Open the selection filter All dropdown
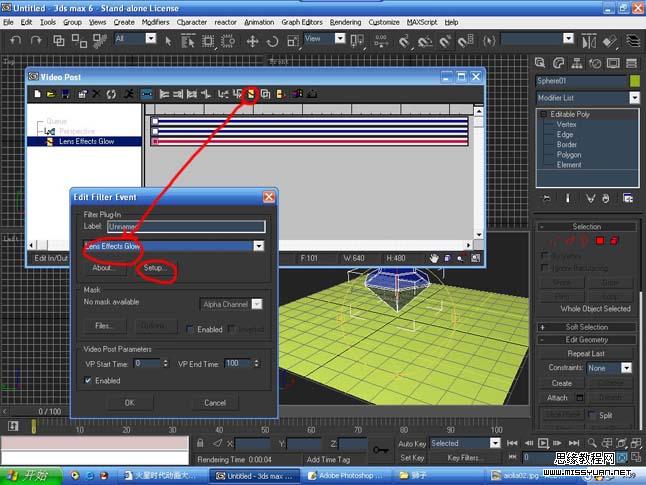Screen dimensions: 646x485 151,38
